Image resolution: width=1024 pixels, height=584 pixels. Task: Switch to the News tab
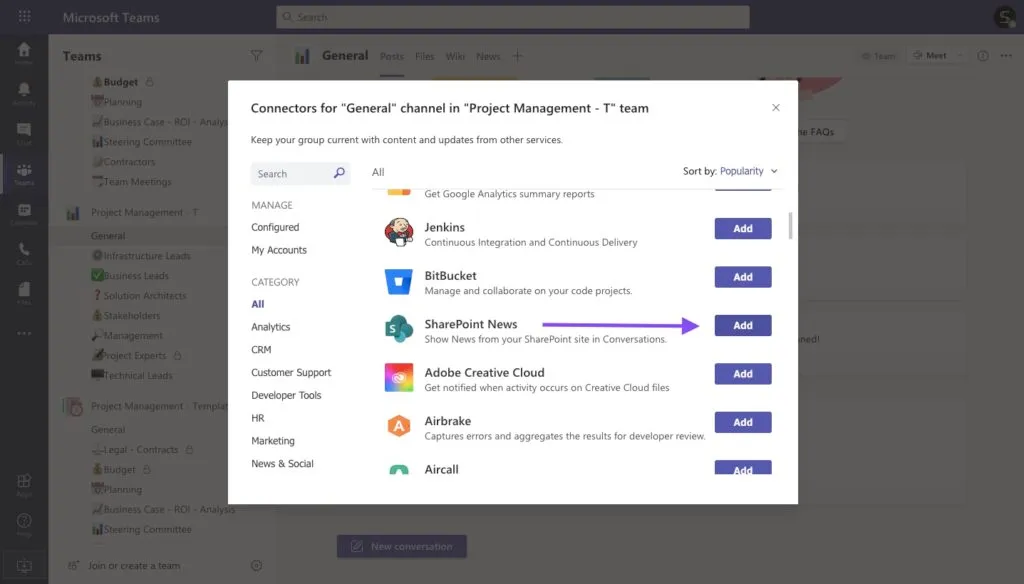[488, 56]
